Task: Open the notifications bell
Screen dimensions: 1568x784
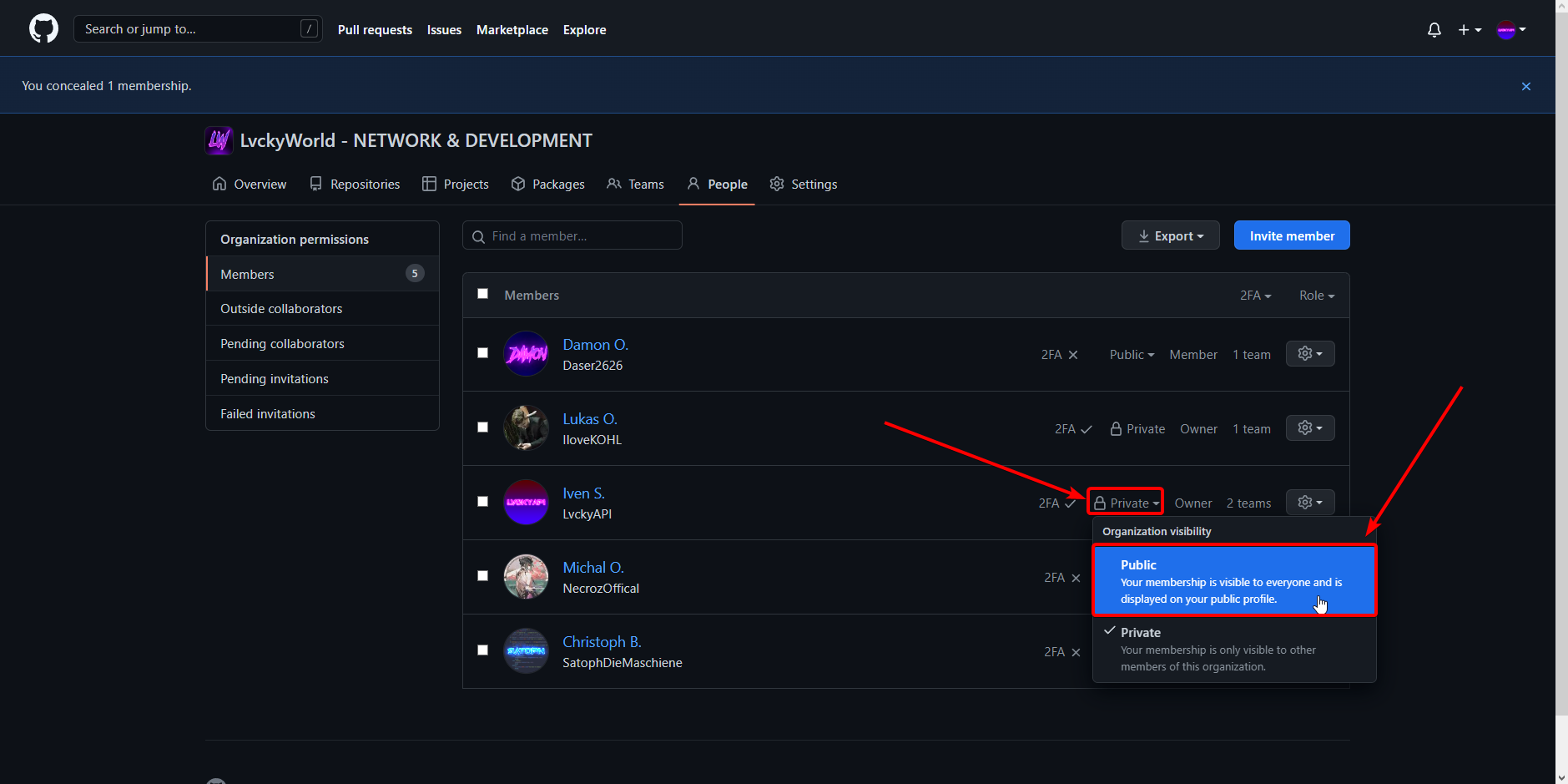Action: [x=1434, y=30]
